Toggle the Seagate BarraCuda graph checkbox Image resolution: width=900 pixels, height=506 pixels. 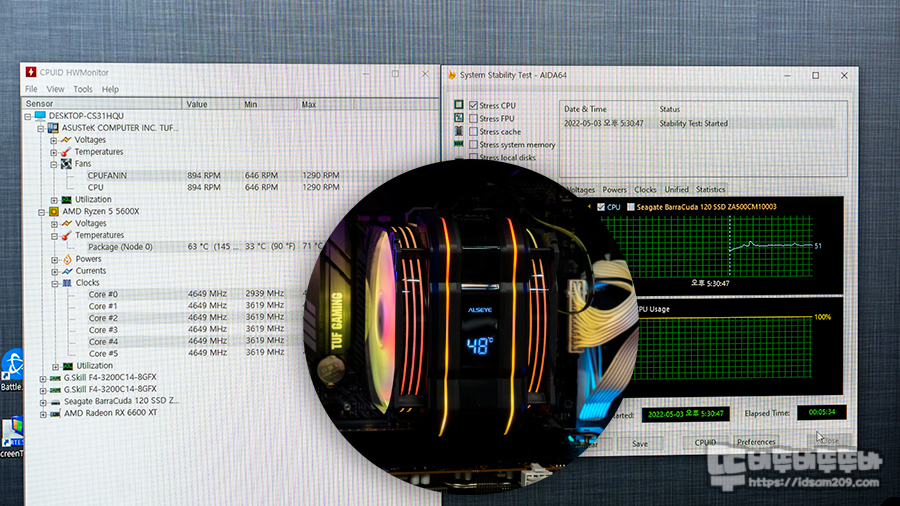tap(631, 207)
